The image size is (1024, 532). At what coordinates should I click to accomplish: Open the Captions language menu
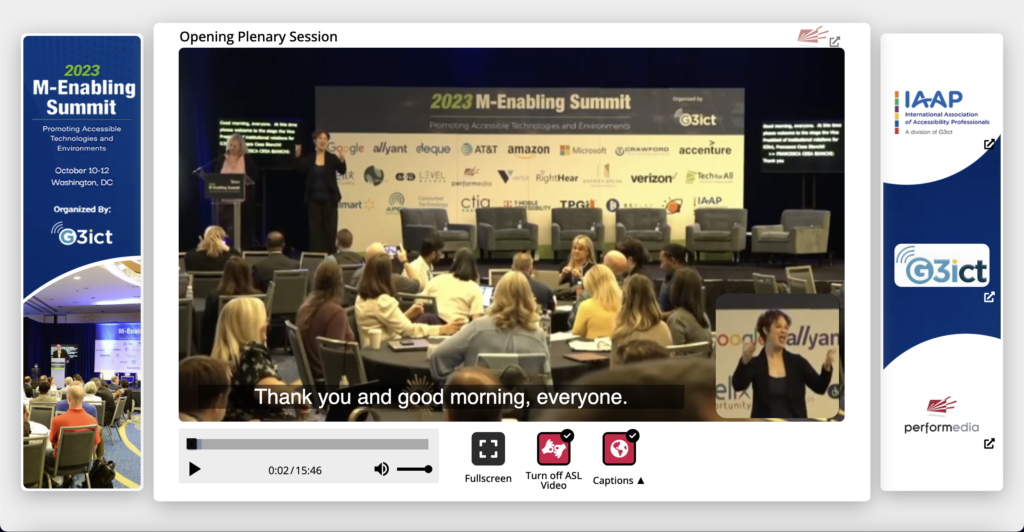pyautogui.click(x=618, y=448)
